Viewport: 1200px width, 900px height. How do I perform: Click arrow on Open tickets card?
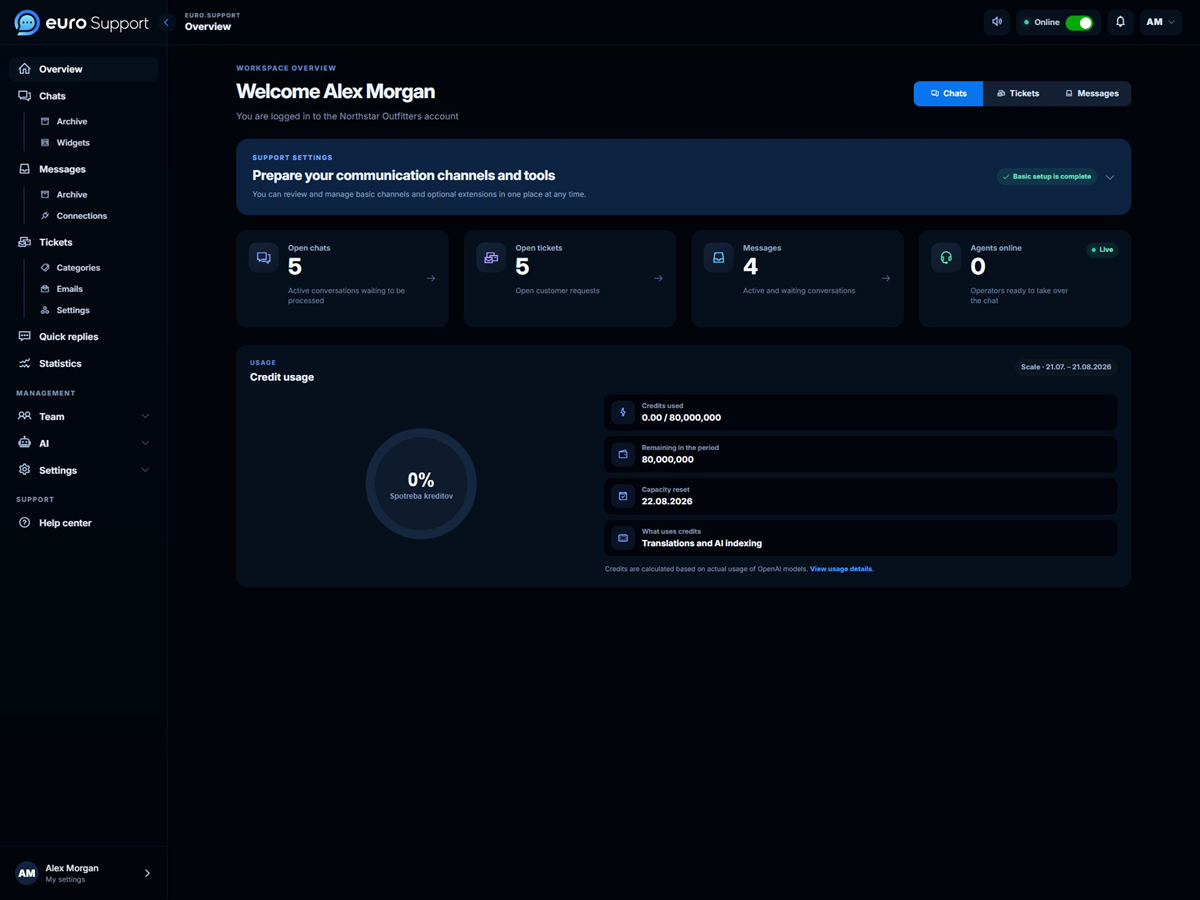tap(658, 278)
